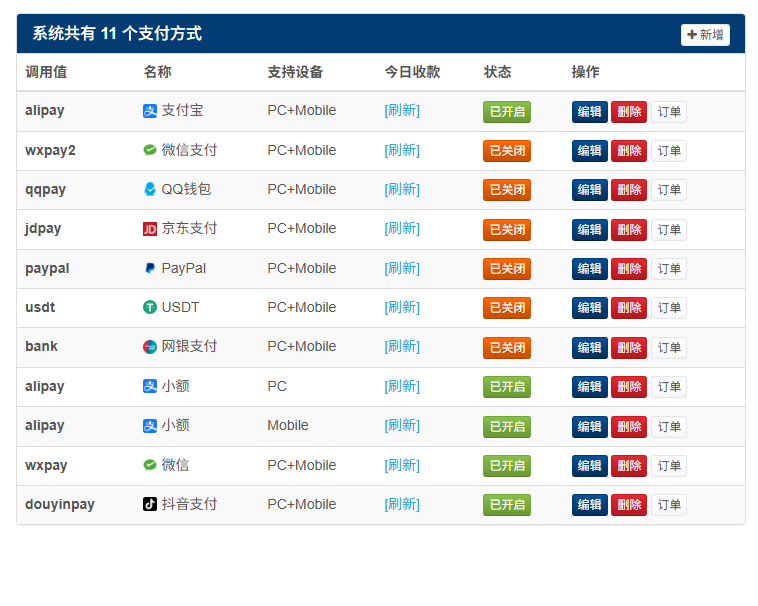758x606 pixels.
Task: Open 订单 for 小额 PC row
Action: pyautogui.click(x=669, y=387)
